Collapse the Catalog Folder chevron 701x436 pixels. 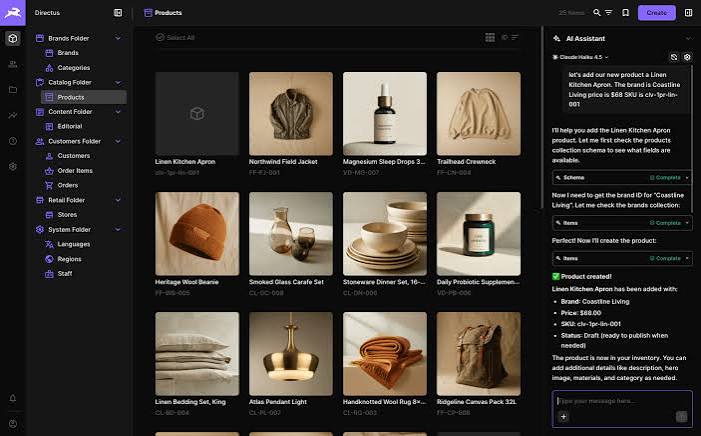point(118,82)
